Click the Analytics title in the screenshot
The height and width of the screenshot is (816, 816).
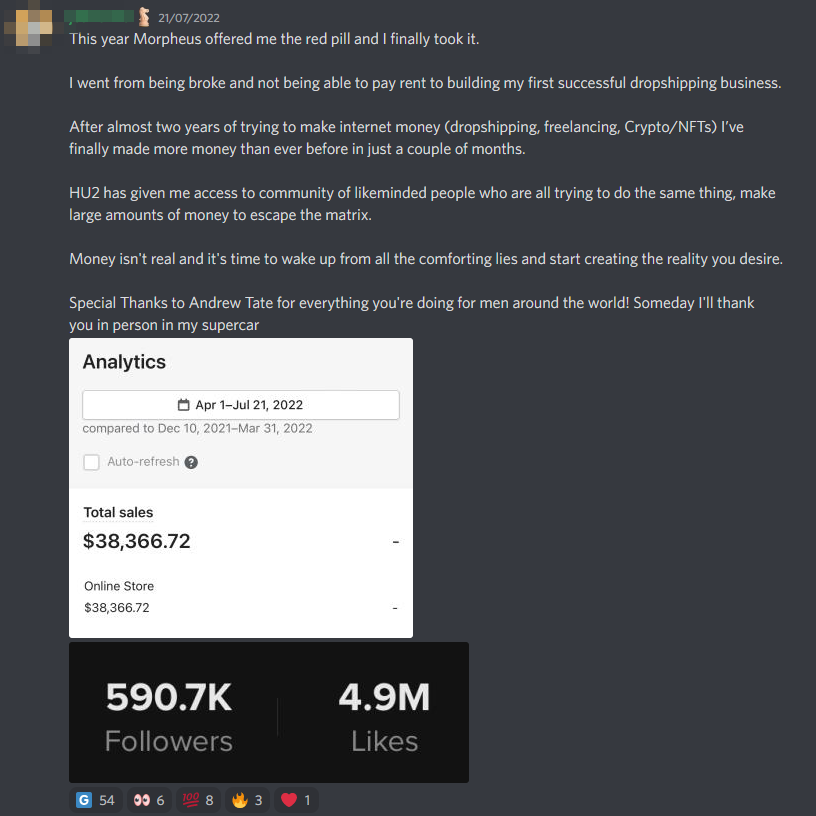coord(124,362)
